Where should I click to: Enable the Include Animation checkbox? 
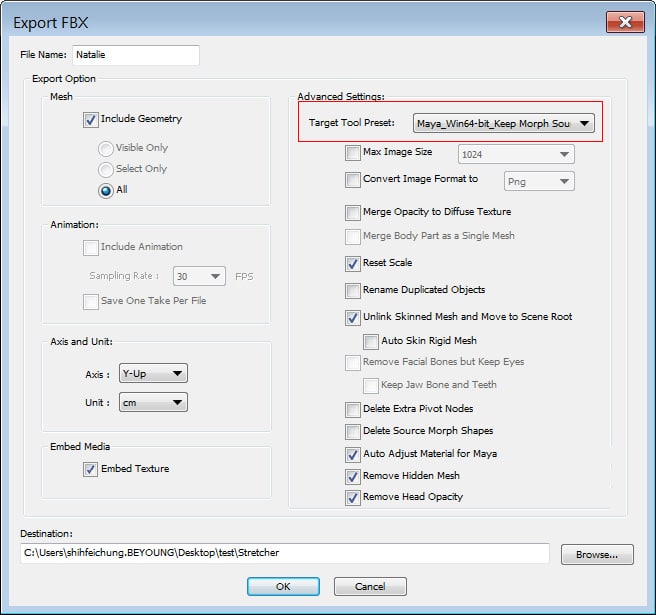(90, 248)
